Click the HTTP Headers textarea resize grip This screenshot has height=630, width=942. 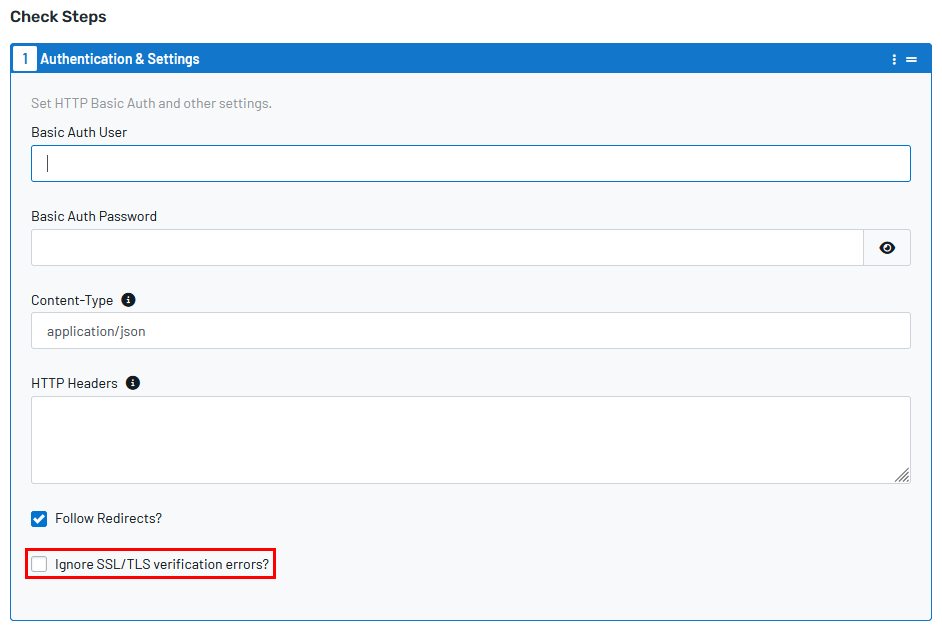click(x=902, y=475)
